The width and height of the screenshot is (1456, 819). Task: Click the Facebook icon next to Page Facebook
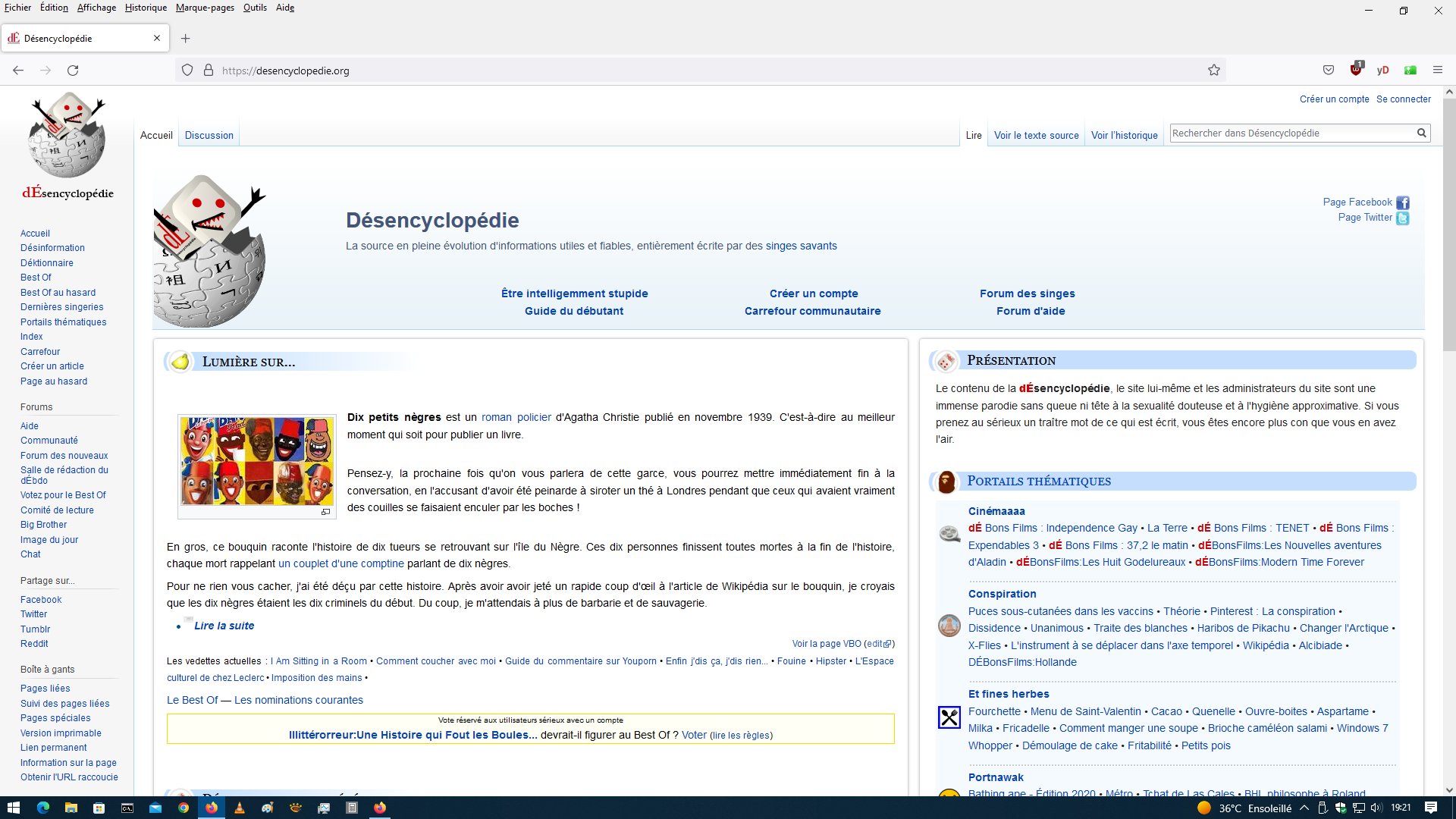[x=1403, y=202]
